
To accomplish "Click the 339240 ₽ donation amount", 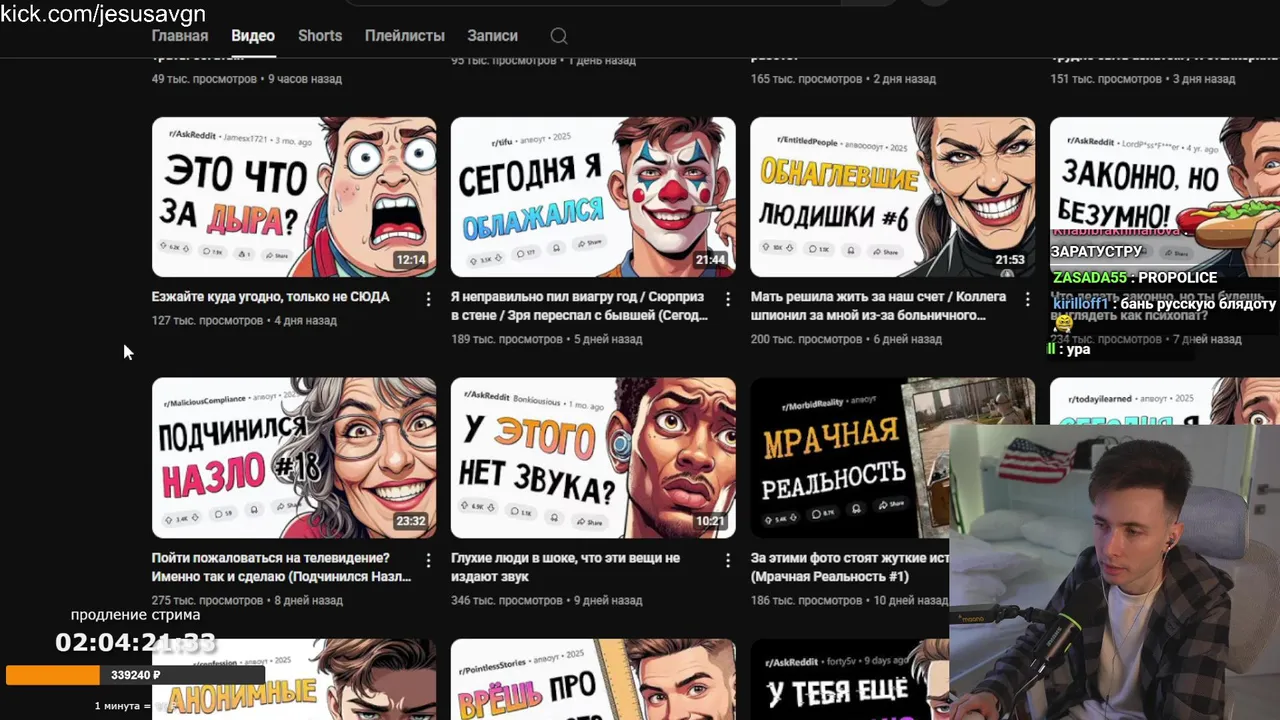I will (136, 675).
